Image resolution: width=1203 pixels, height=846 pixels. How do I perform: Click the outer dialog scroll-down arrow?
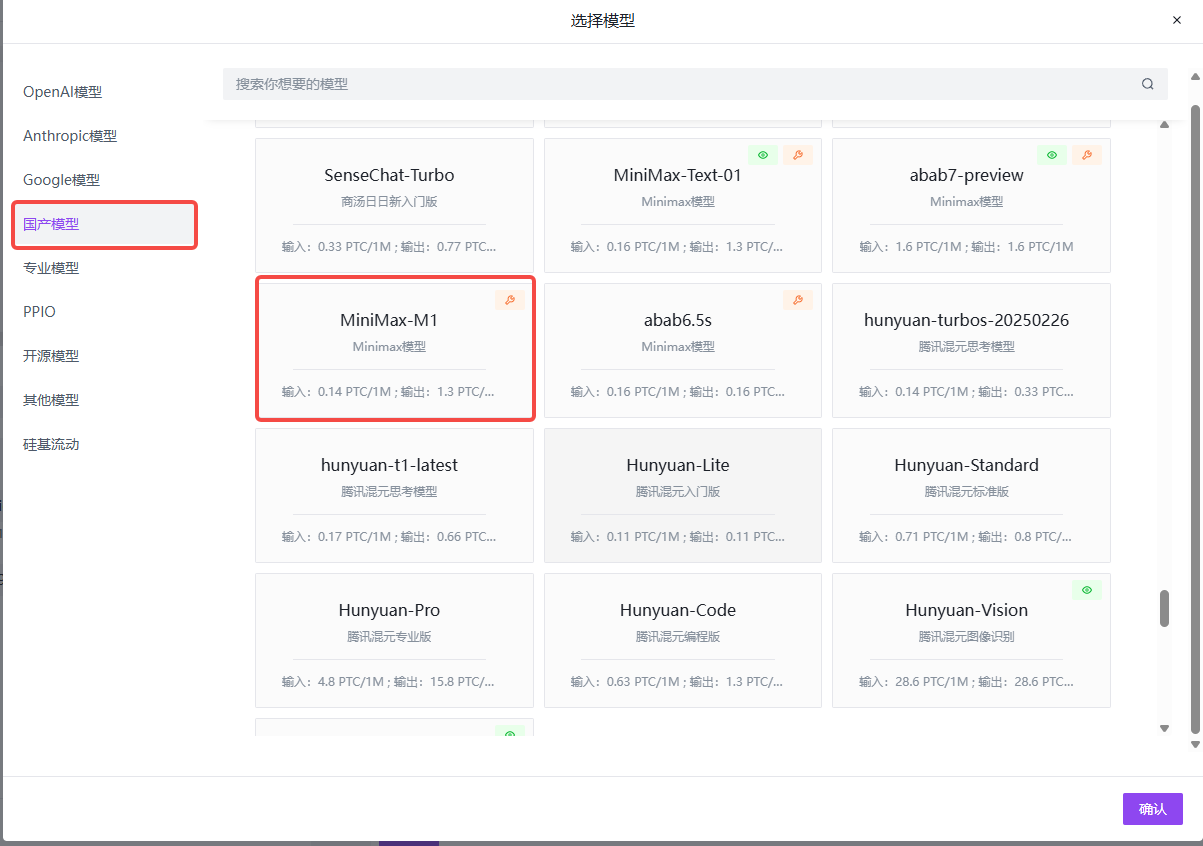pyautogui.click(x=1194, y=744)
